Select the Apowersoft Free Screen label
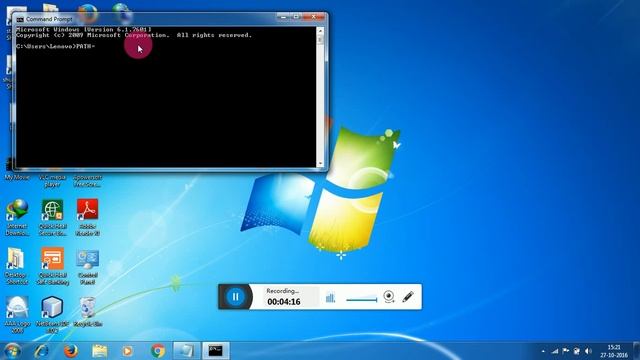Image resolution: width=640 pixels, height=360 pixels. coord(87,181)
